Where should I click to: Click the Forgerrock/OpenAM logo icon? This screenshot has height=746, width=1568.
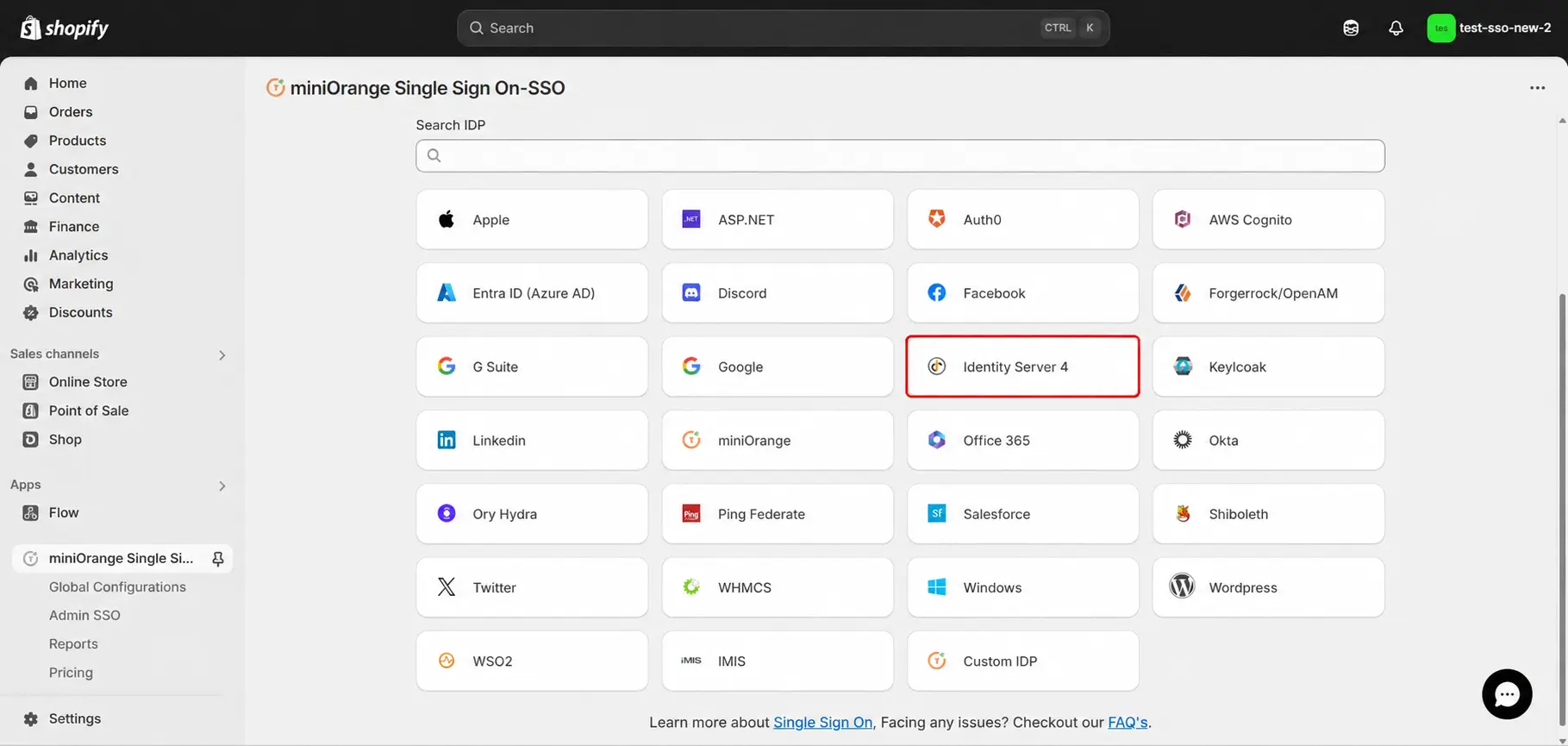(1183, 293)
